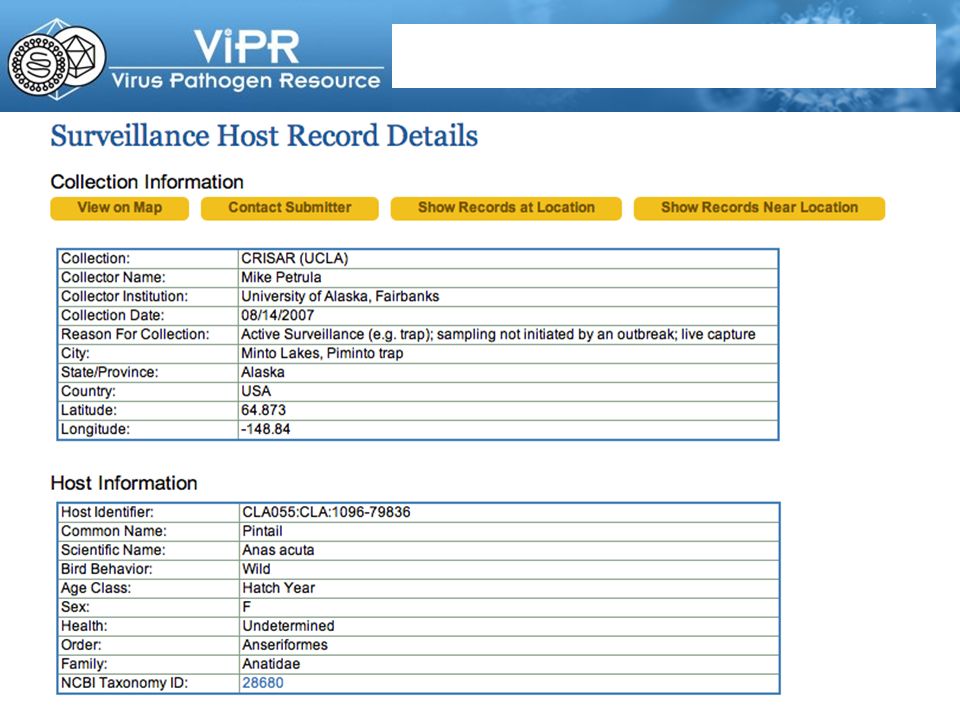Select collector name Mike Petrula
This screenshot has width=960, height=720.
(281, 277)
